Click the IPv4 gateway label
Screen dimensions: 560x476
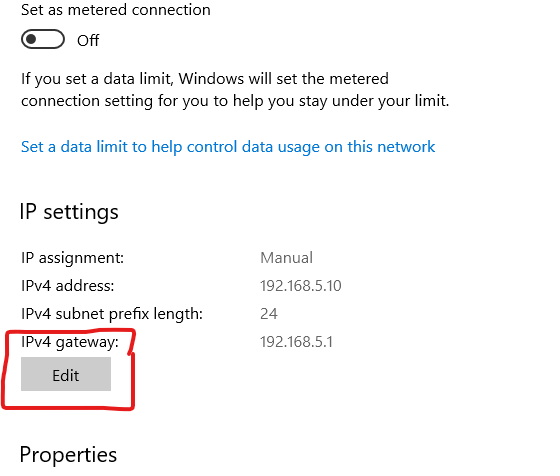(70, 342)
